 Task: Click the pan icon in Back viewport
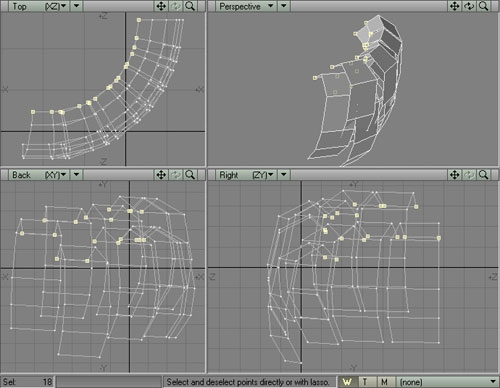tap(161, 175)
